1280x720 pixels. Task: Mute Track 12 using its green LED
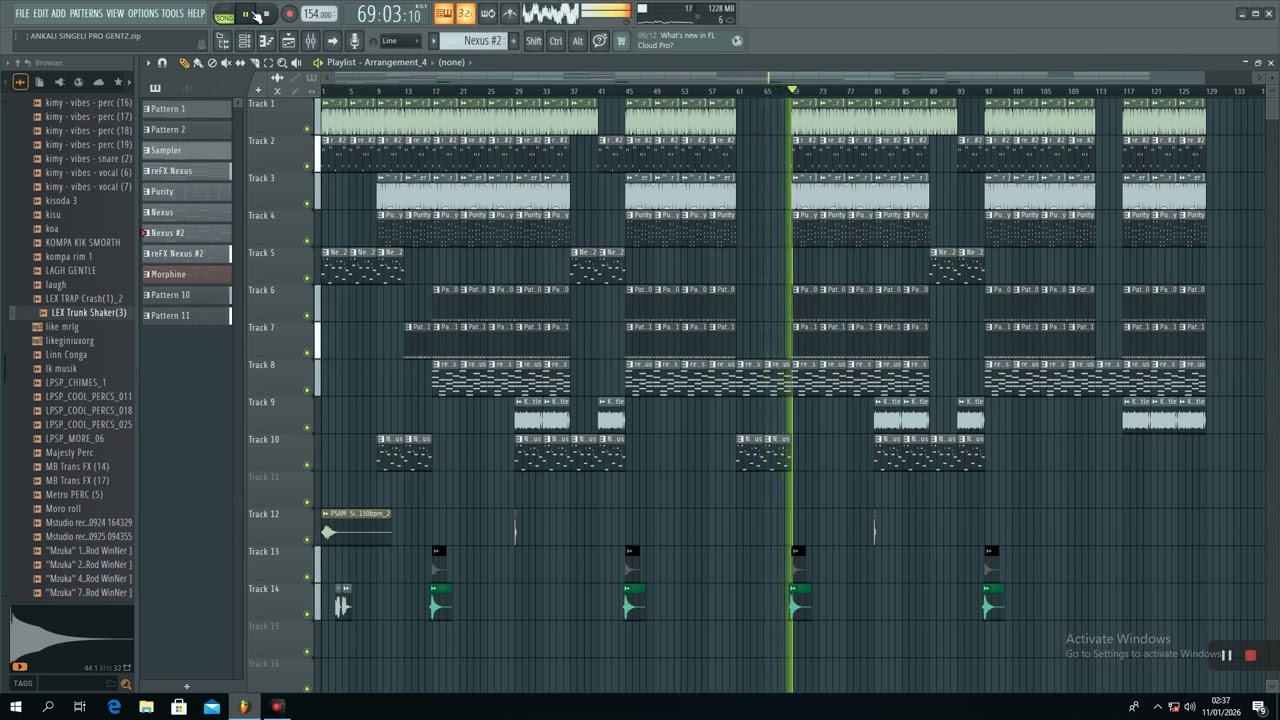pyautogui.click(x=307, y=540)
